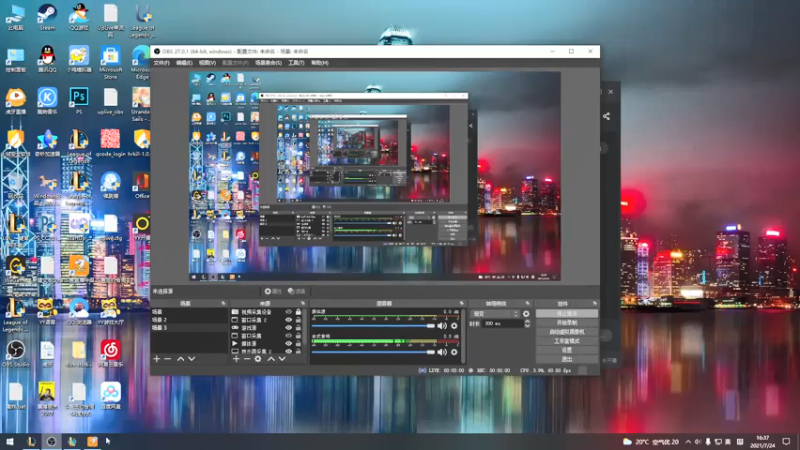Click the 开始录制 button
This screenshot has height=450, width=800.
click(566, 323)
